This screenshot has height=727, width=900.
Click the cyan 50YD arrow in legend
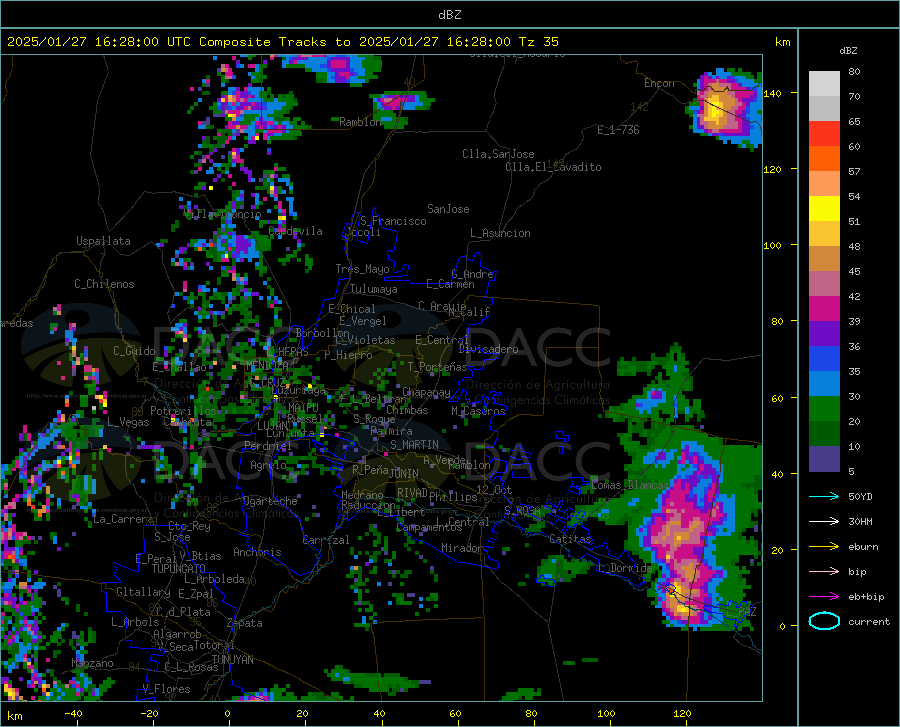point(824,496)
